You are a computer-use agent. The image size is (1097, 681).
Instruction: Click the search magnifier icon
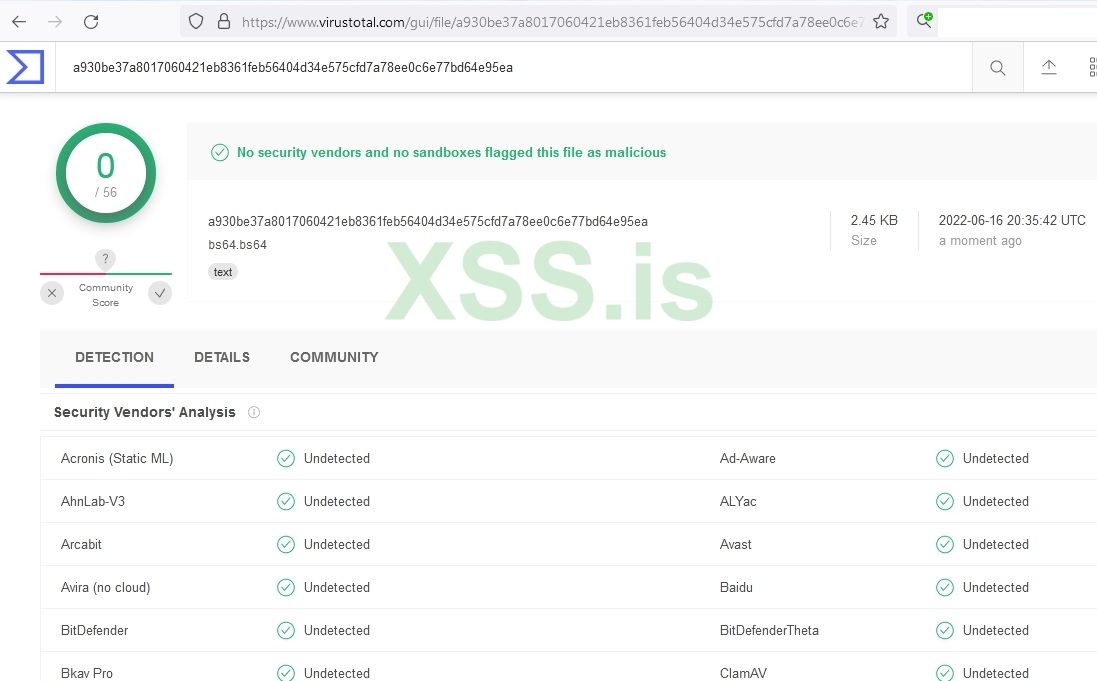tap(997, 68)
